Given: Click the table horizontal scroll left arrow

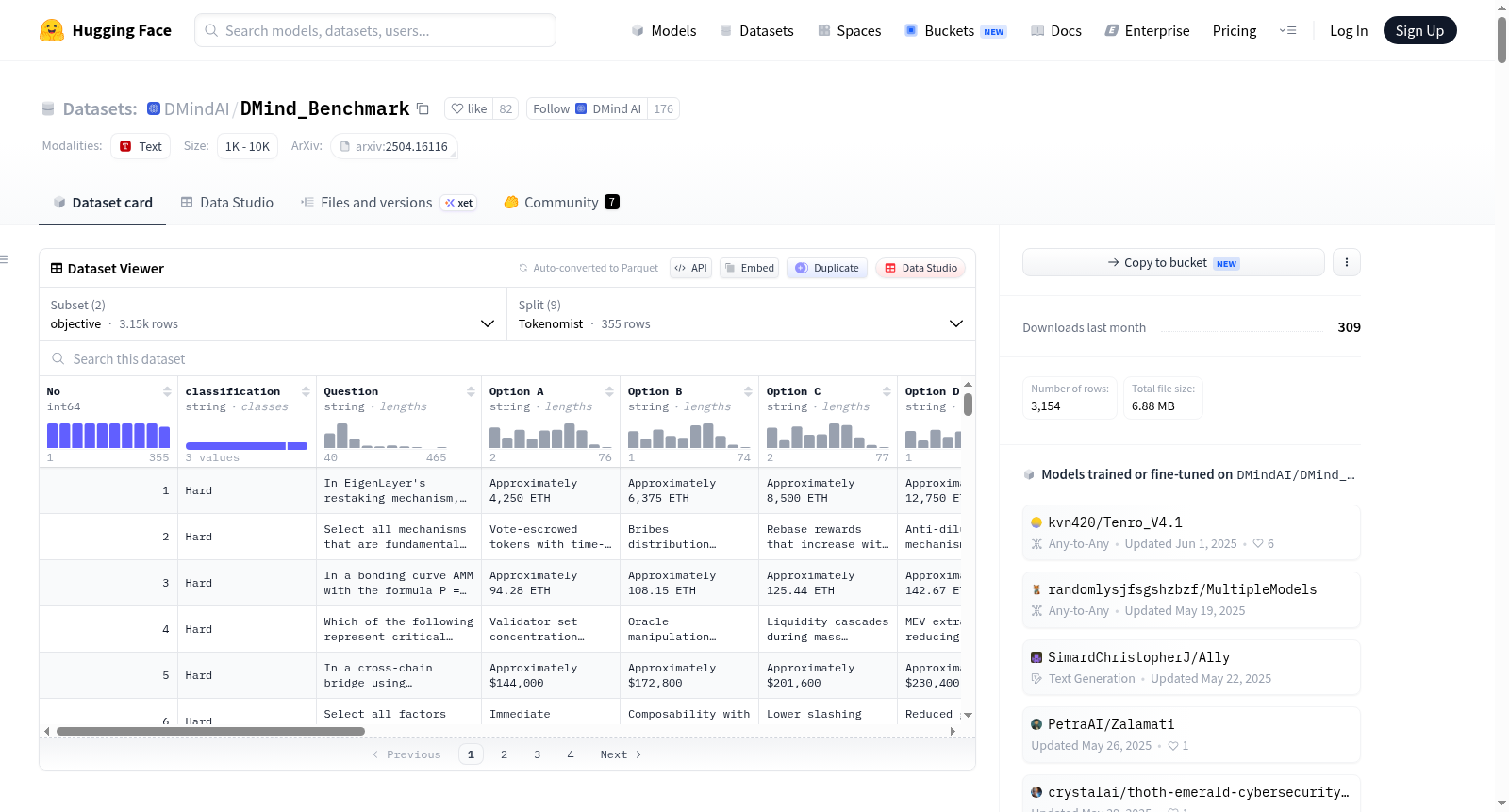Looking at the screenshot, I should 47,731.
